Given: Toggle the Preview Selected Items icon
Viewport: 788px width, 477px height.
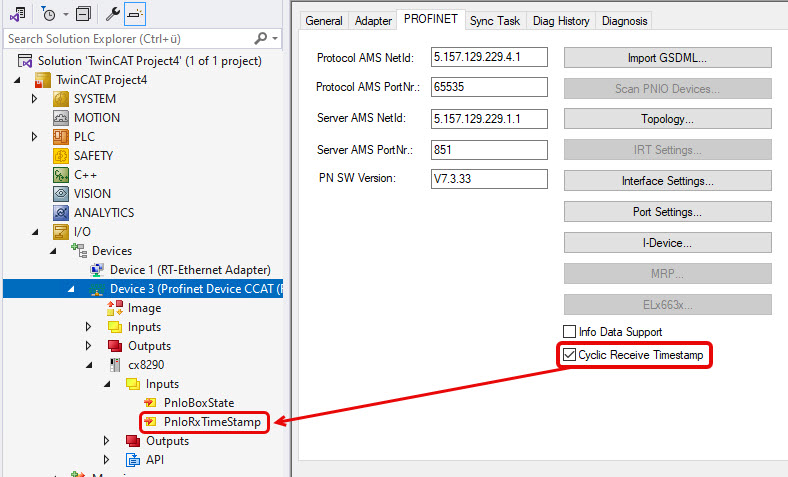Looking at the screenshot, I should pyautogui.click(x=135, y=15).
